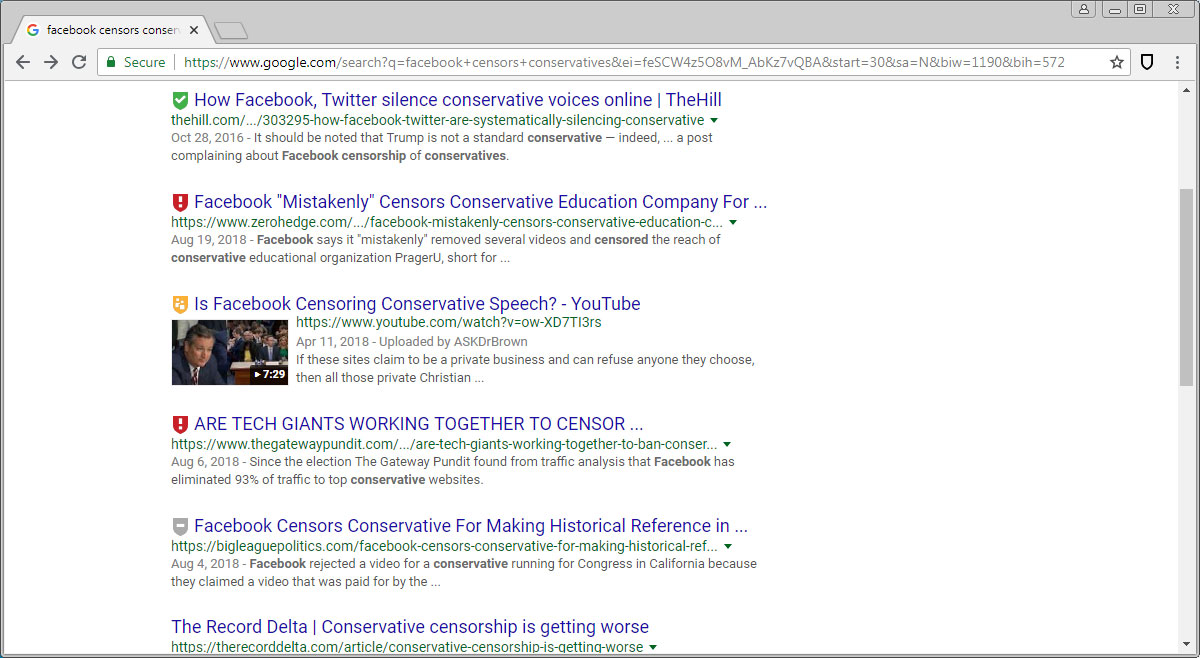
Task: Open 'Facebook Censors Conservative For Making Historical' link
Action: click(x=471, y=526)
